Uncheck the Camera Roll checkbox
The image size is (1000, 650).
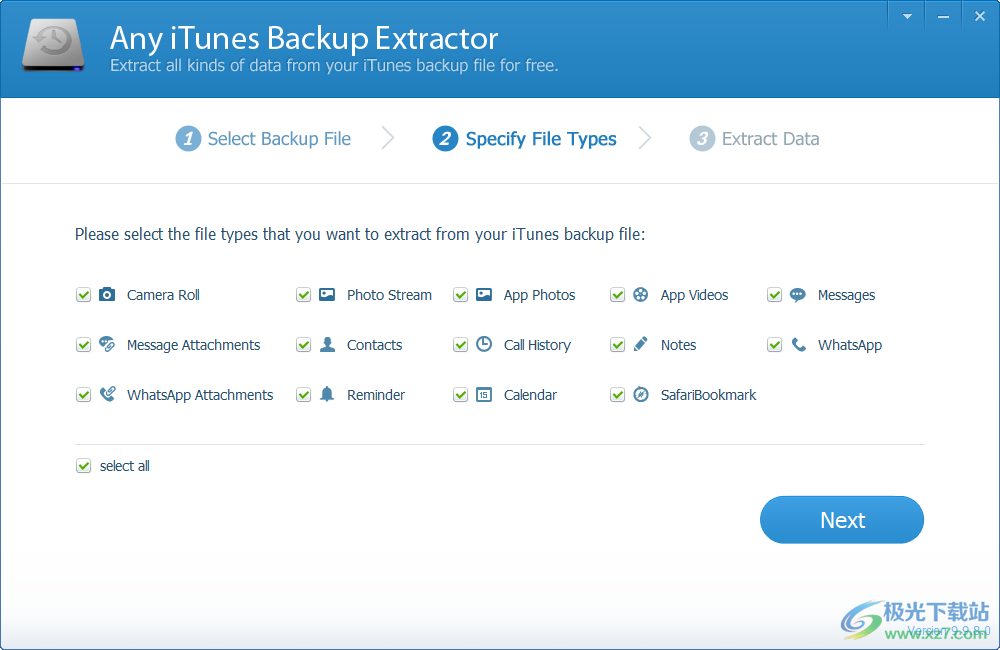pyautogui.click(x=84, y=295)
